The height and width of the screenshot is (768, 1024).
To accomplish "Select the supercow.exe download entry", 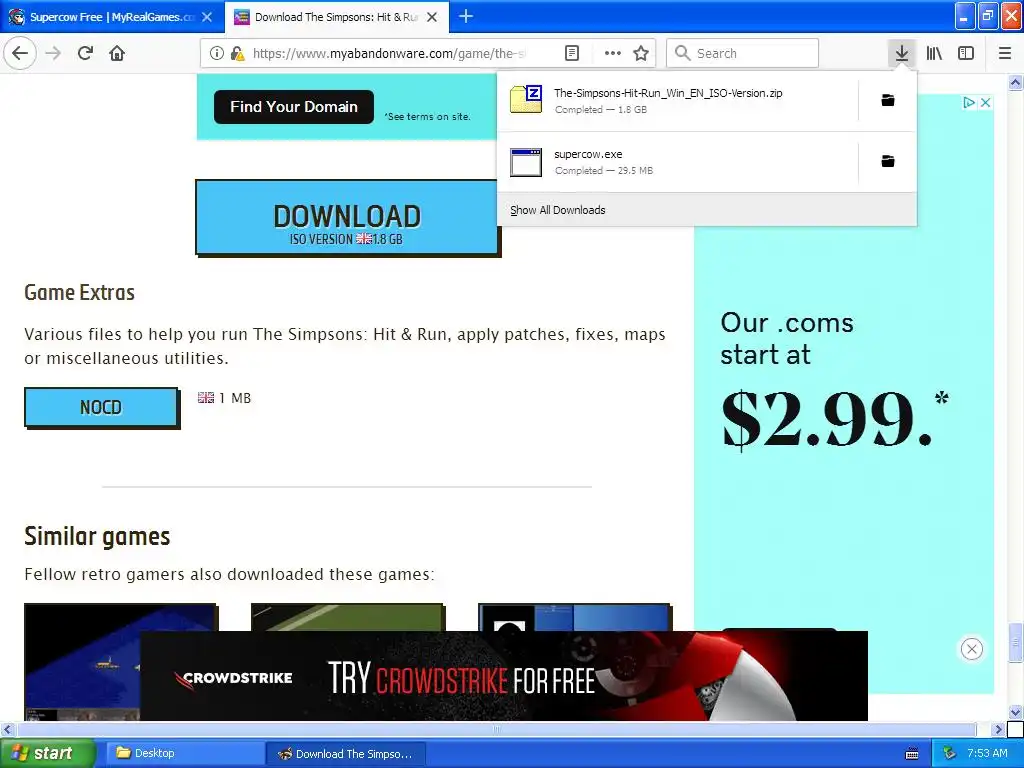I will [677, 161].
